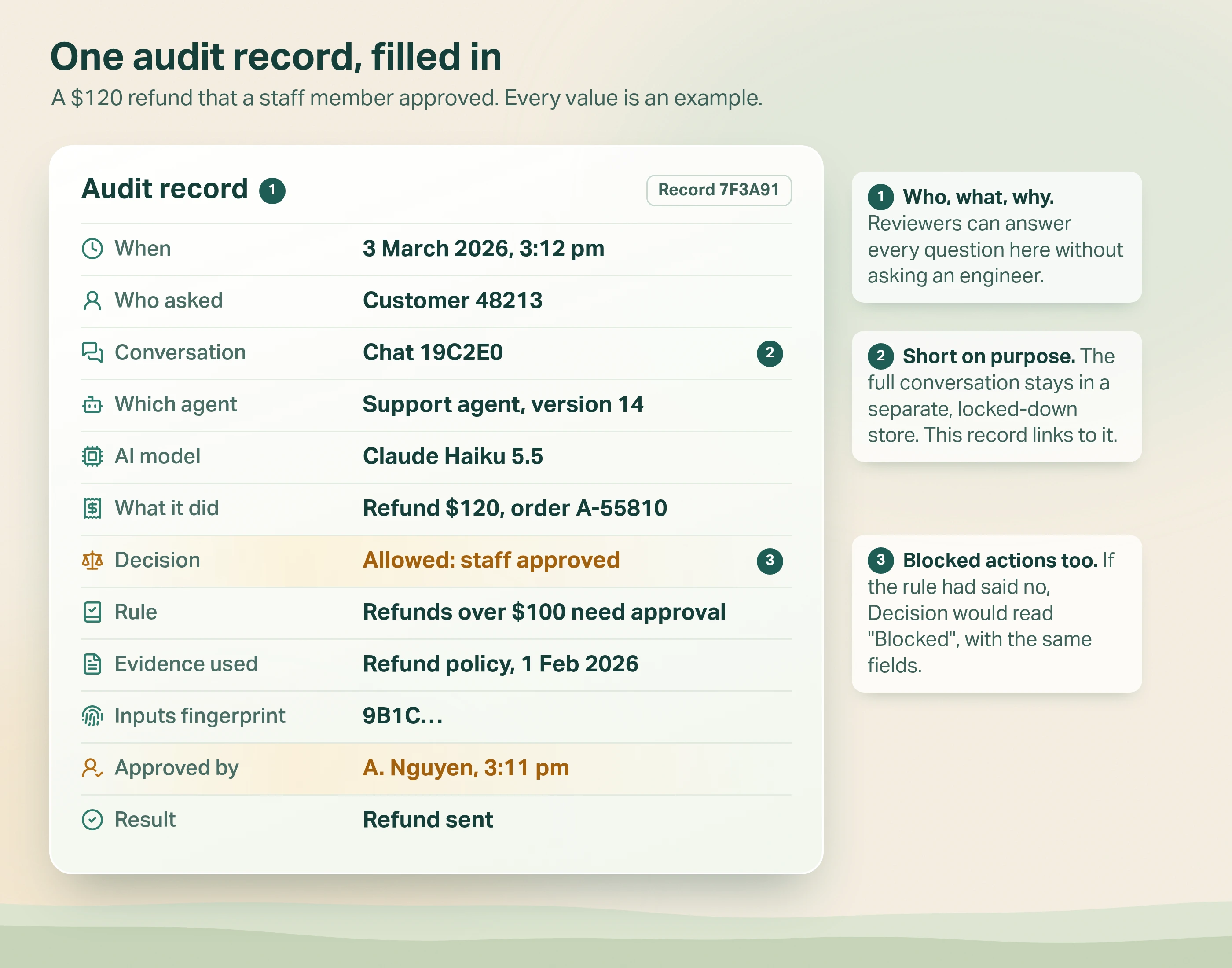Click the 'Short on purpose.' note heading
1232x968 pixels.
point(988,356)
